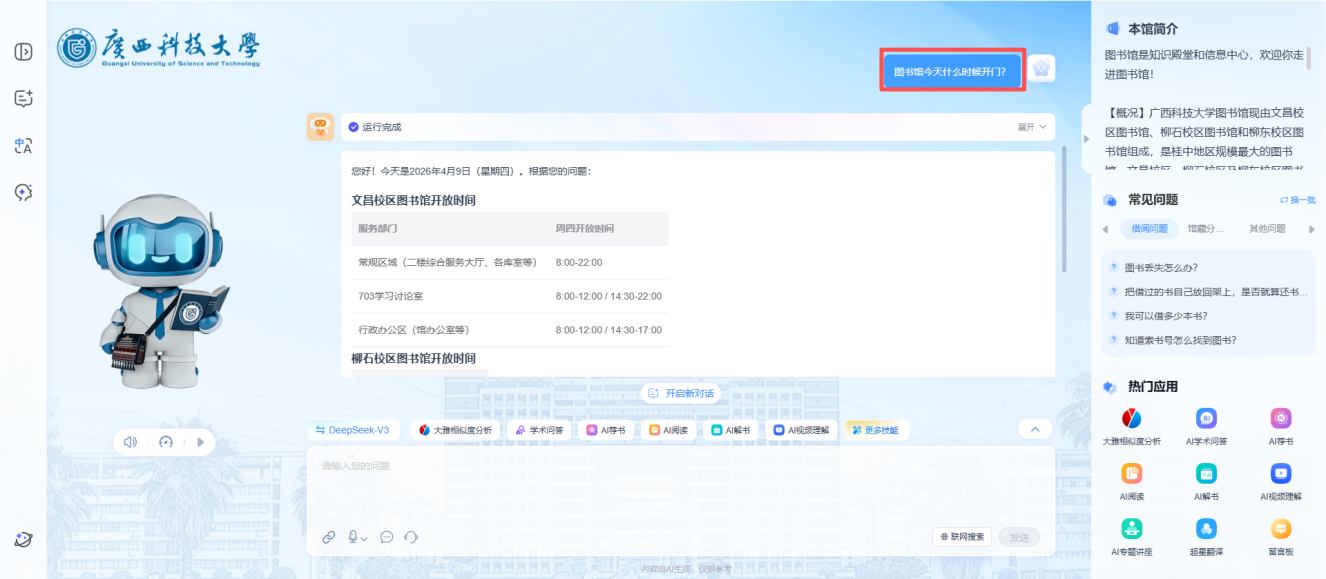Click the speech speed gauge icon

point(166,442)
